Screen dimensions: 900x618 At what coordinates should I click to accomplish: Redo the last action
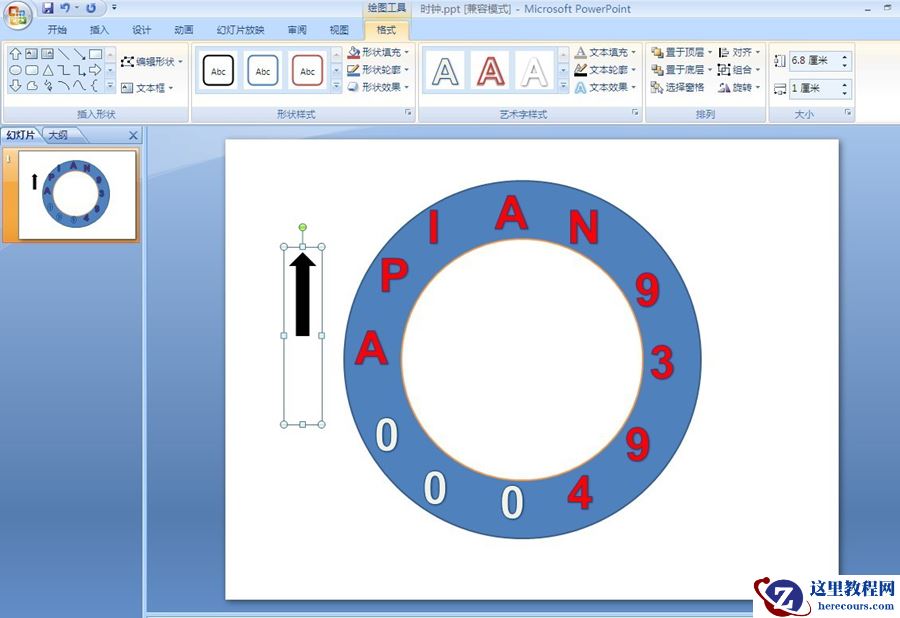[x=91, y=8]
